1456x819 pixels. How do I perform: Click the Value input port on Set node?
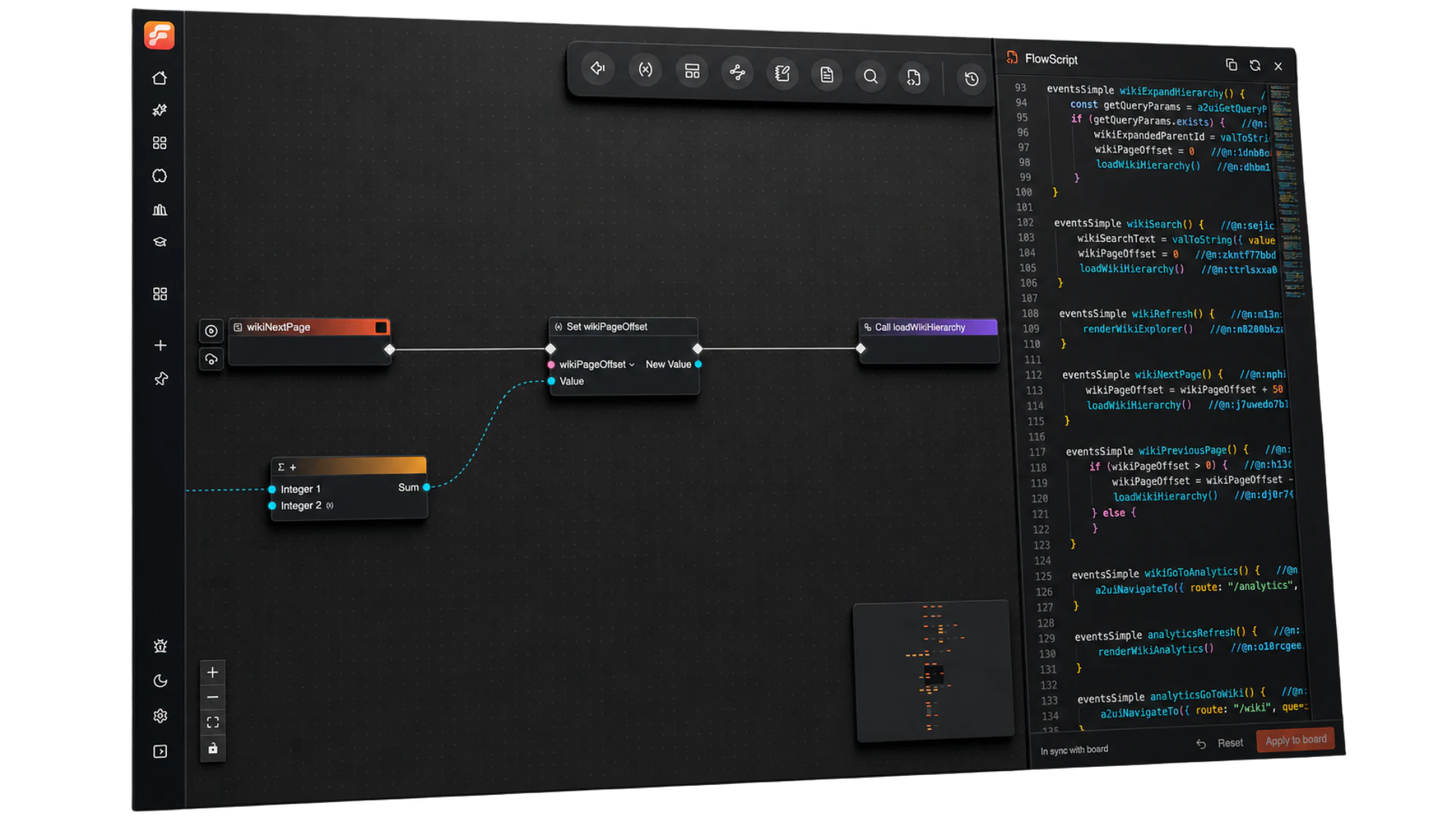click(x=551, y=381)
